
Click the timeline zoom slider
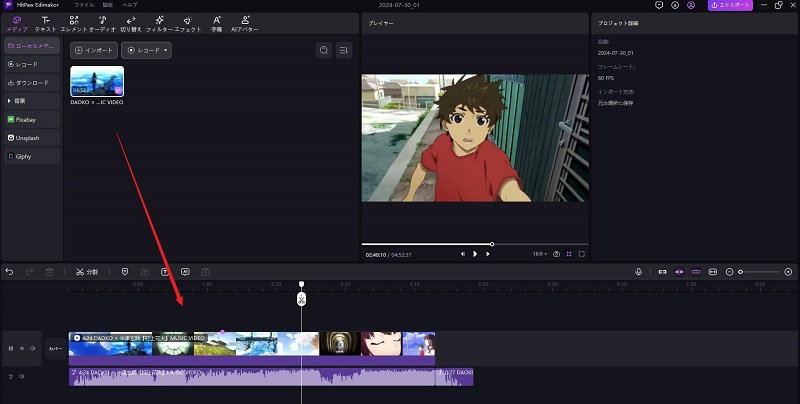coord(759,272)
